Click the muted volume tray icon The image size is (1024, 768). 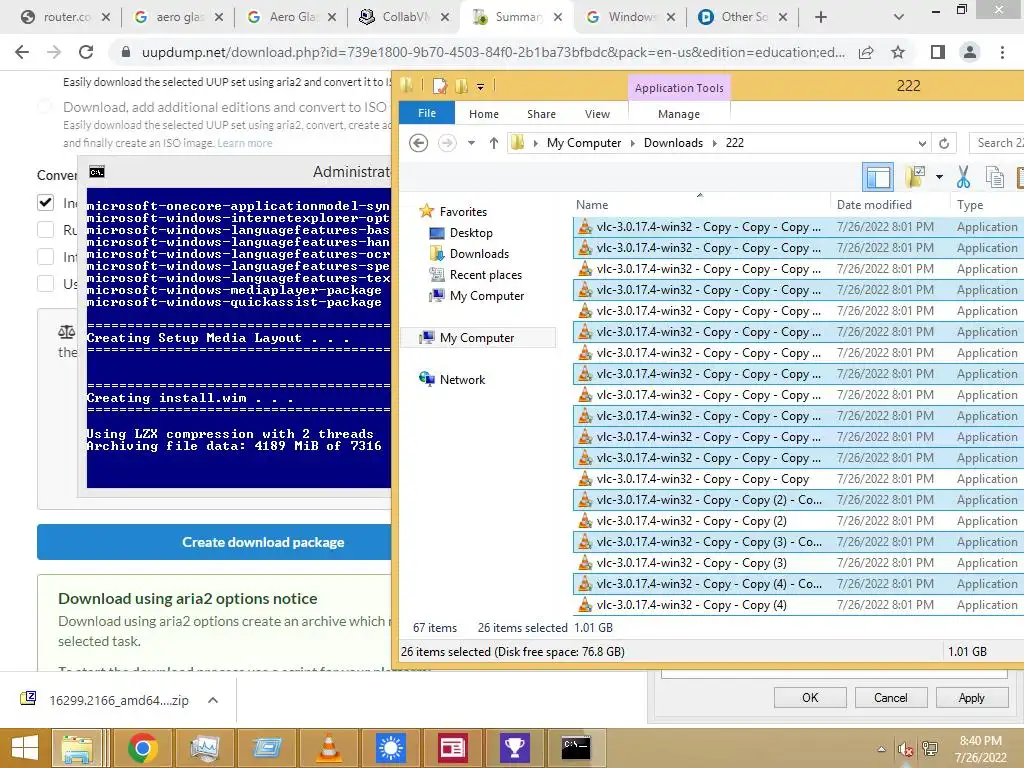tap(905, 750)
